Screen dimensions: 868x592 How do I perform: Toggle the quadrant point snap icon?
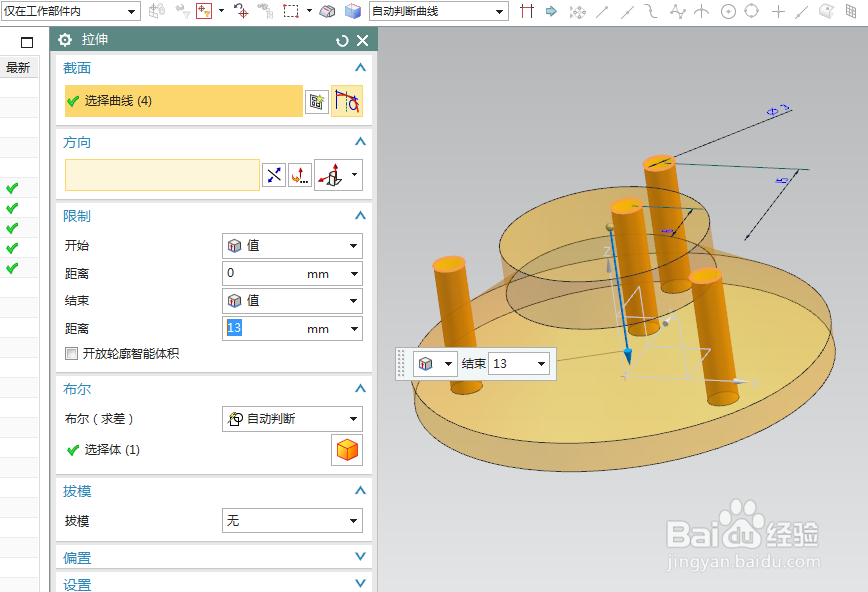tap(752, 11)
